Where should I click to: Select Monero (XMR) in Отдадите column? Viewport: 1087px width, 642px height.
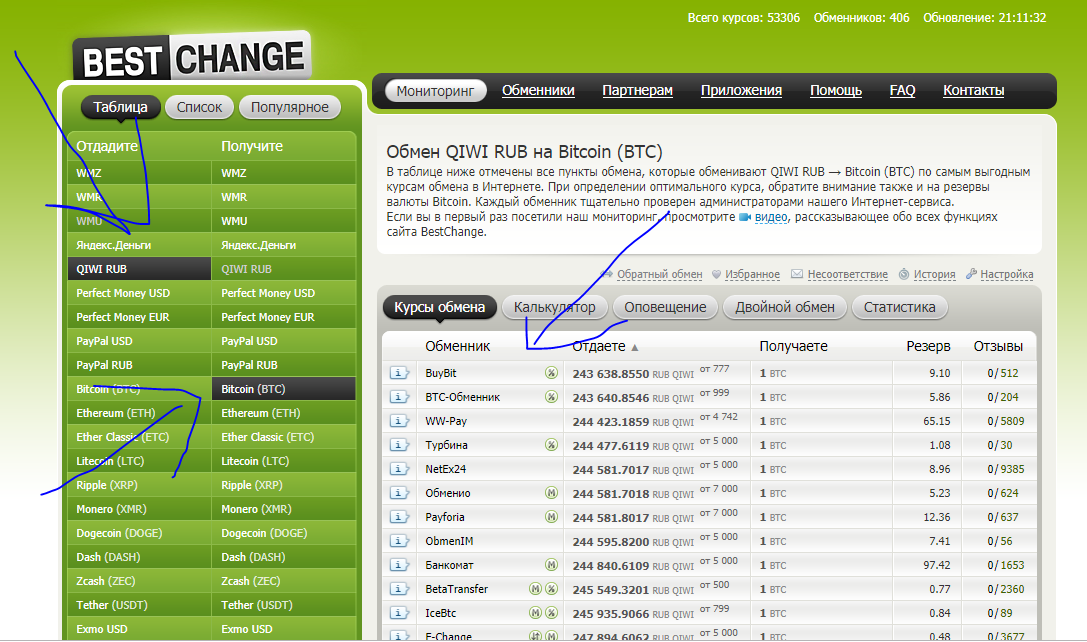pos(139,509)
